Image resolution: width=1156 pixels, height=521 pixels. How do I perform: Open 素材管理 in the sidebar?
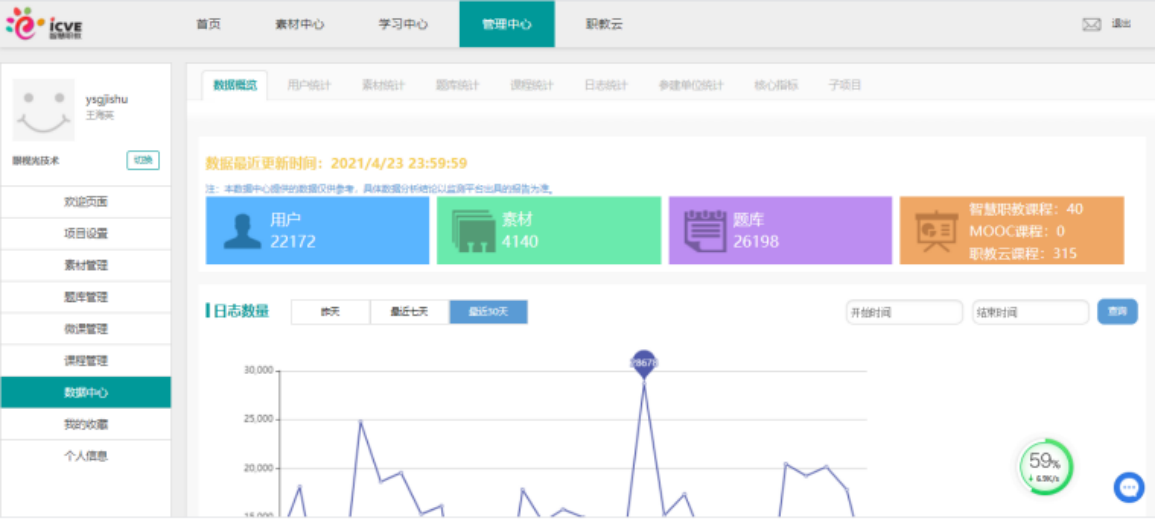click(86, 265)
